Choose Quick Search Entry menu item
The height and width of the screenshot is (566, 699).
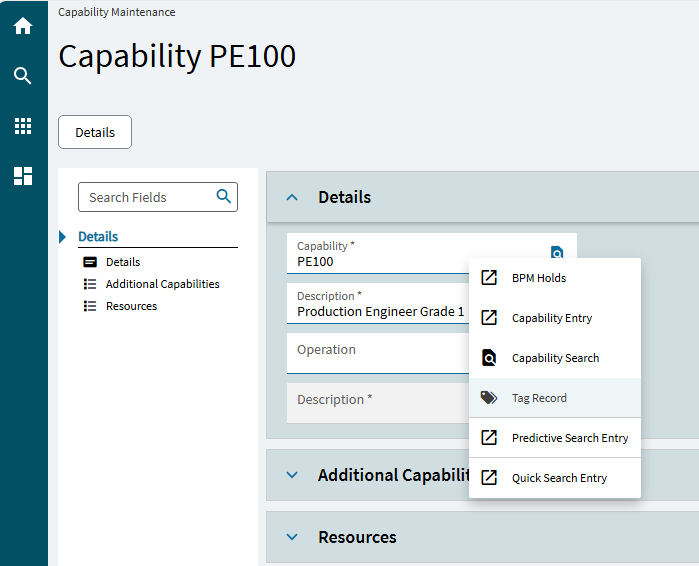click(x=559, y=478)
